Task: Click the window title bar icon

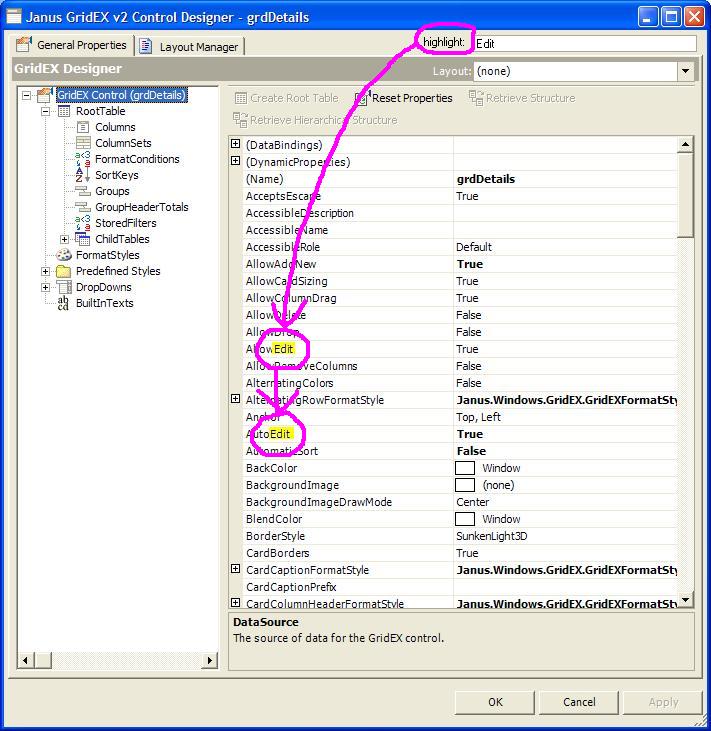Action: coord(14,17)
